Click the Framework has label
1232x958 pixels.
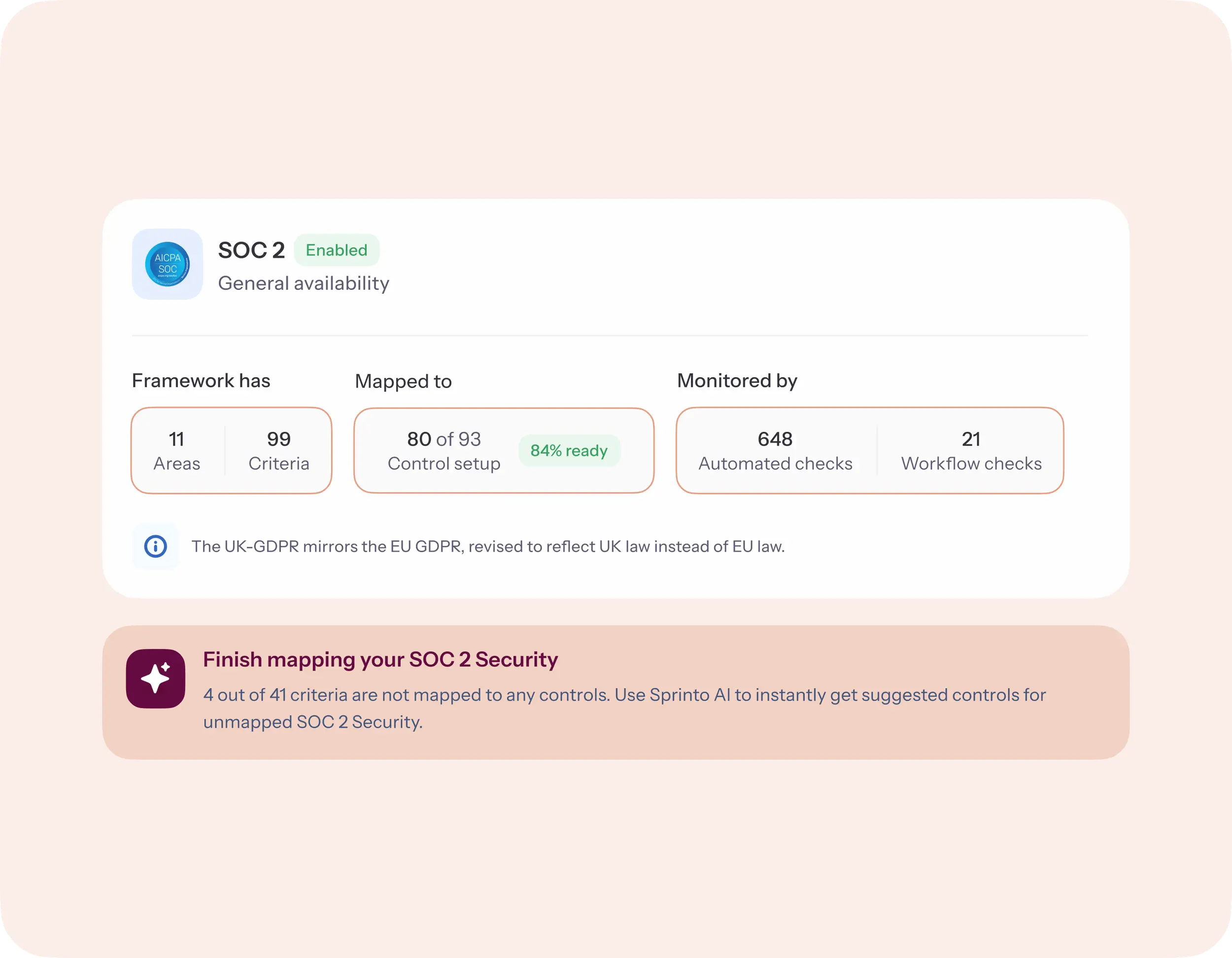pyautogui.click(x=201, y=381)
